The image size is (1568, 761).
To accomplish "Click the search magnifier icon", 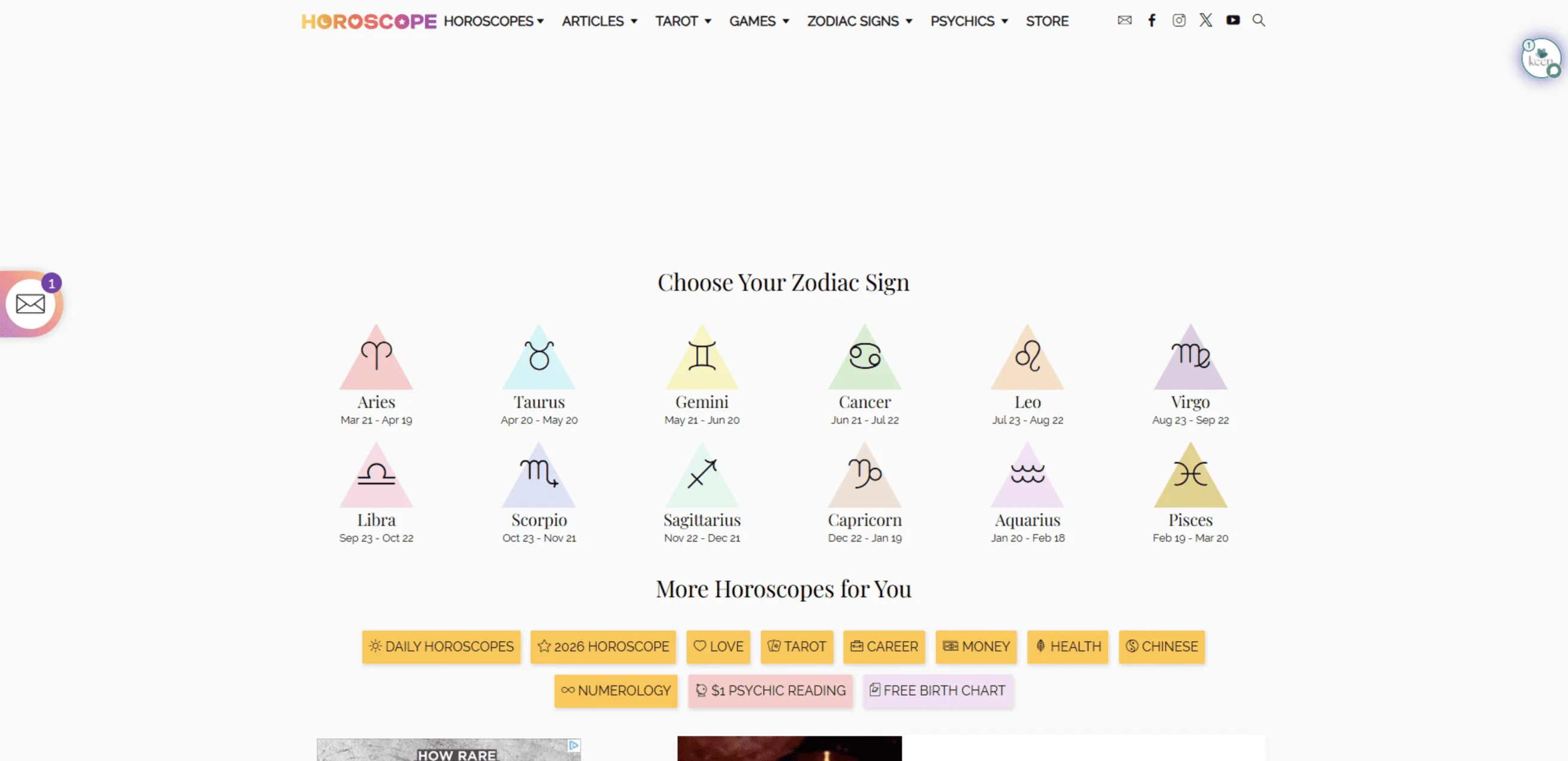I will pyautogui.click(x=1258, y=21).
